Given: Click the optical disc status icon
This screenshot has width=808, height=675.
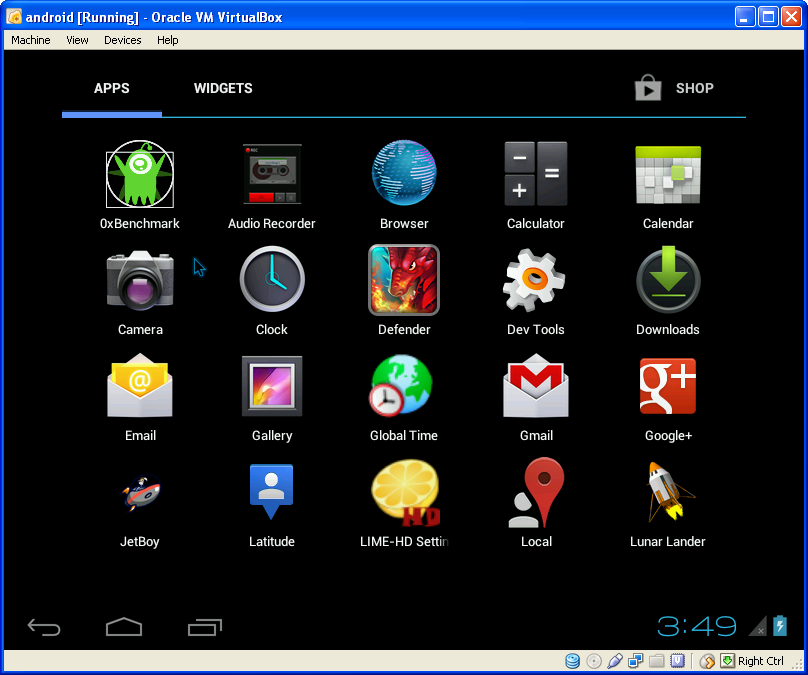Looking at the screenshot, I should pyautogui.click(x=594, y=661).
